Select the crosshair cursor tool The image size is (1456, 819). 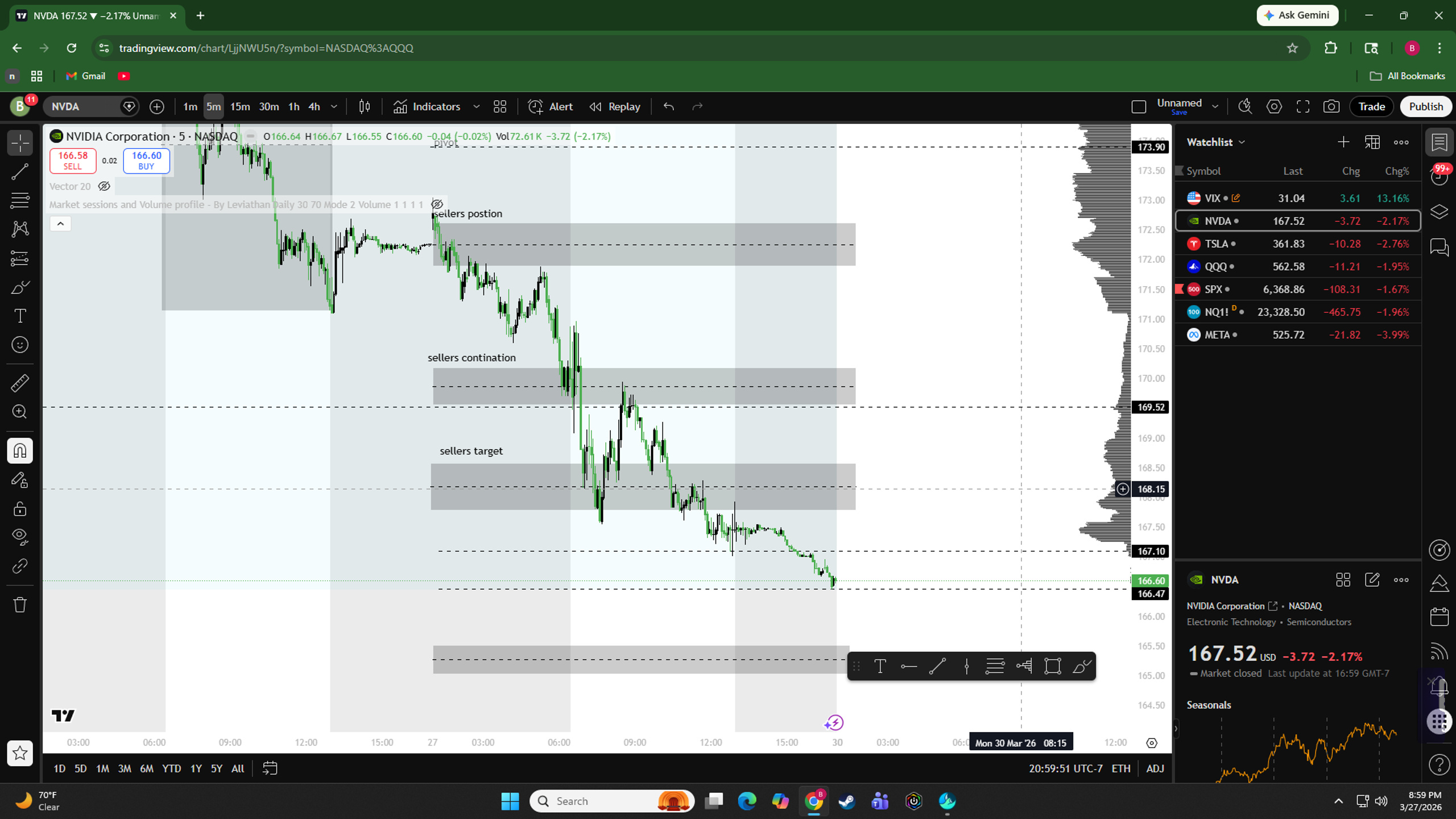pos(20,143)
